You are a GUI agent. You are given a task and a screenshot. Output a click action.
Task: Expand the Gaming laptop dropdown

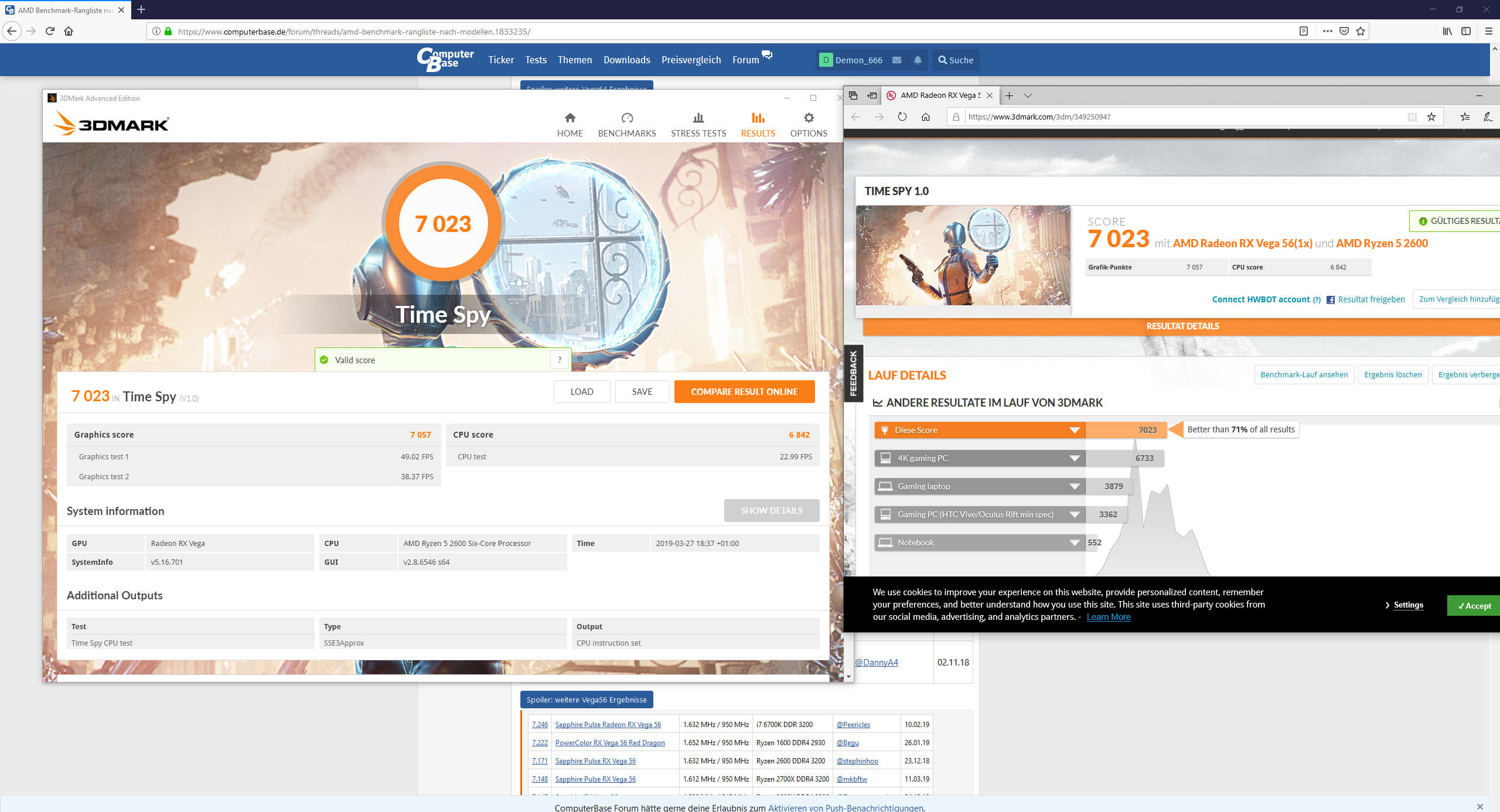click(1074, 486)
